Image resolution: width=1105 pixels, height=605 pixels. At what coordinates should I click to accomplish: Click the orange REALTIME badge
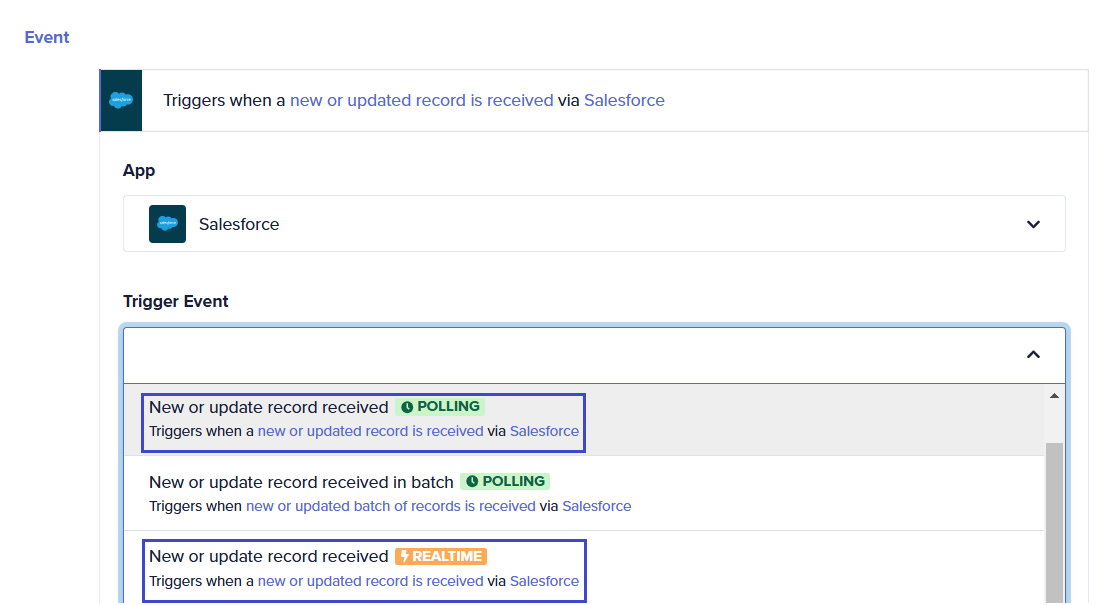click(441, 556)
